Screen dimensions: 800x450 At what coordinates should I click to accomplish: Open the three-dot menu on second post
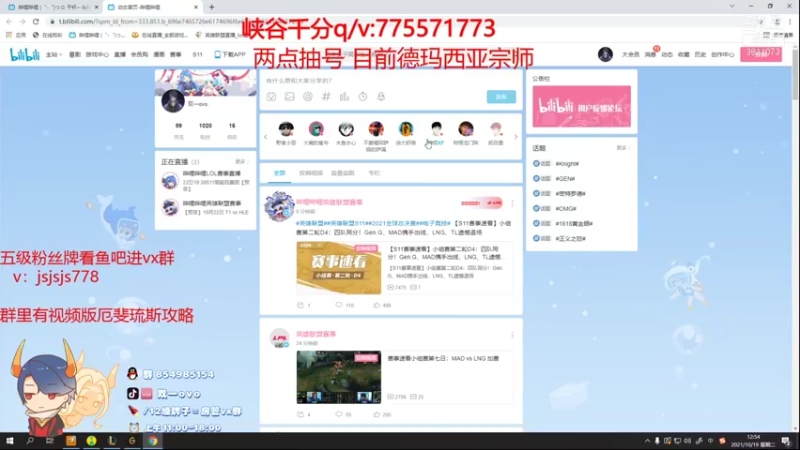512,335
